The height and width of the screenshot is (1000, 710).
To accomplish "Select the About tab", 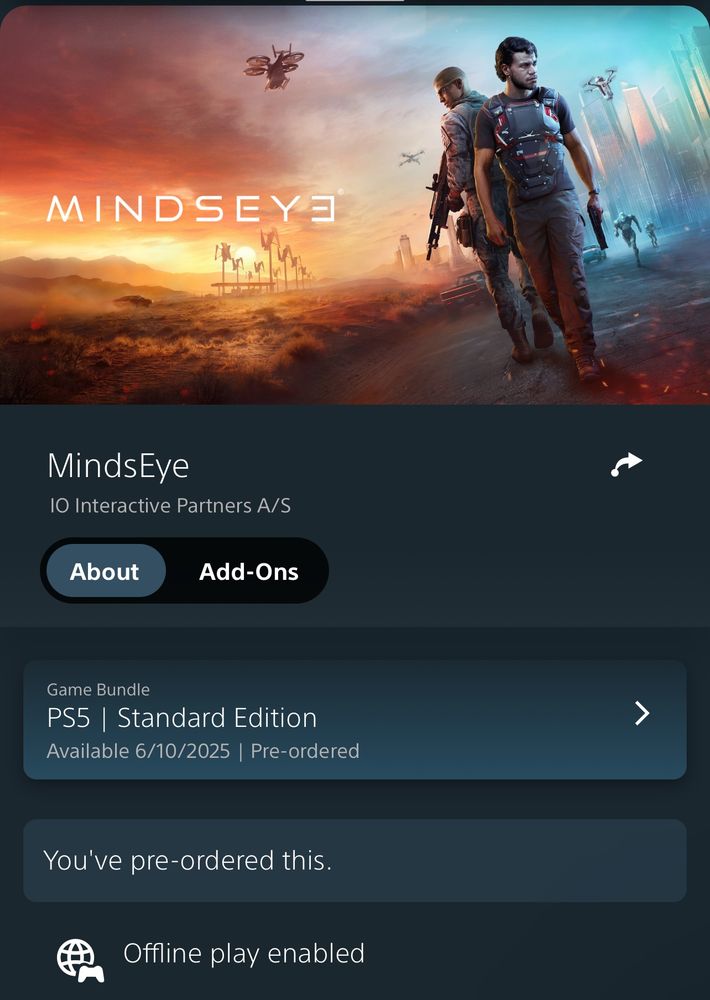I will 105,571.
